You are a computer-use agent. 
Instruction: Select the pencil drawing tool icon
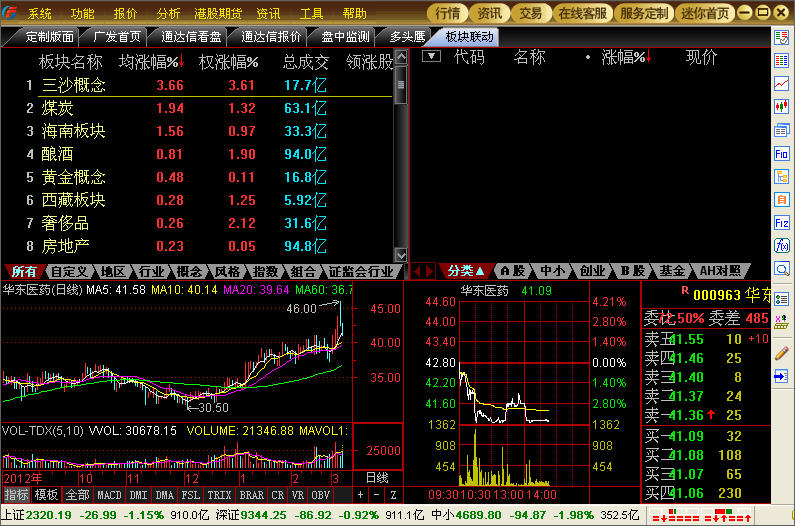tap(781, 352)
